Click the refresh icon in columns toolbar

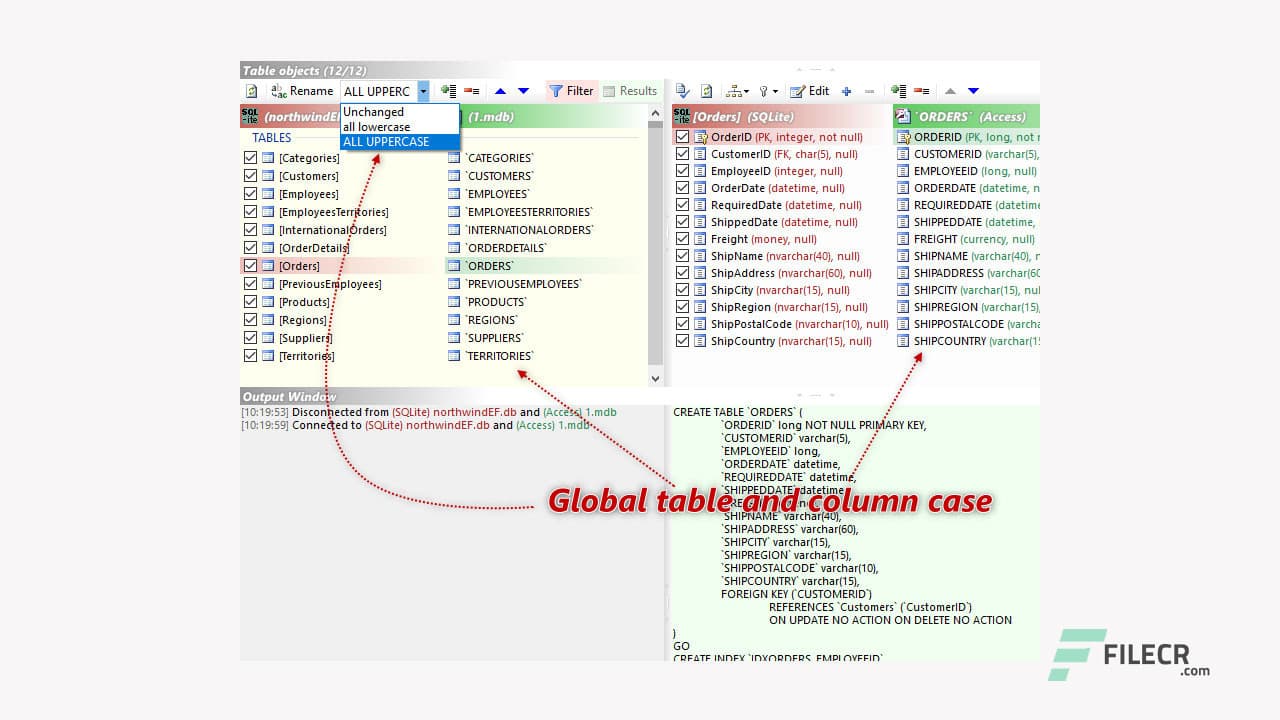[x=707, y=91]
